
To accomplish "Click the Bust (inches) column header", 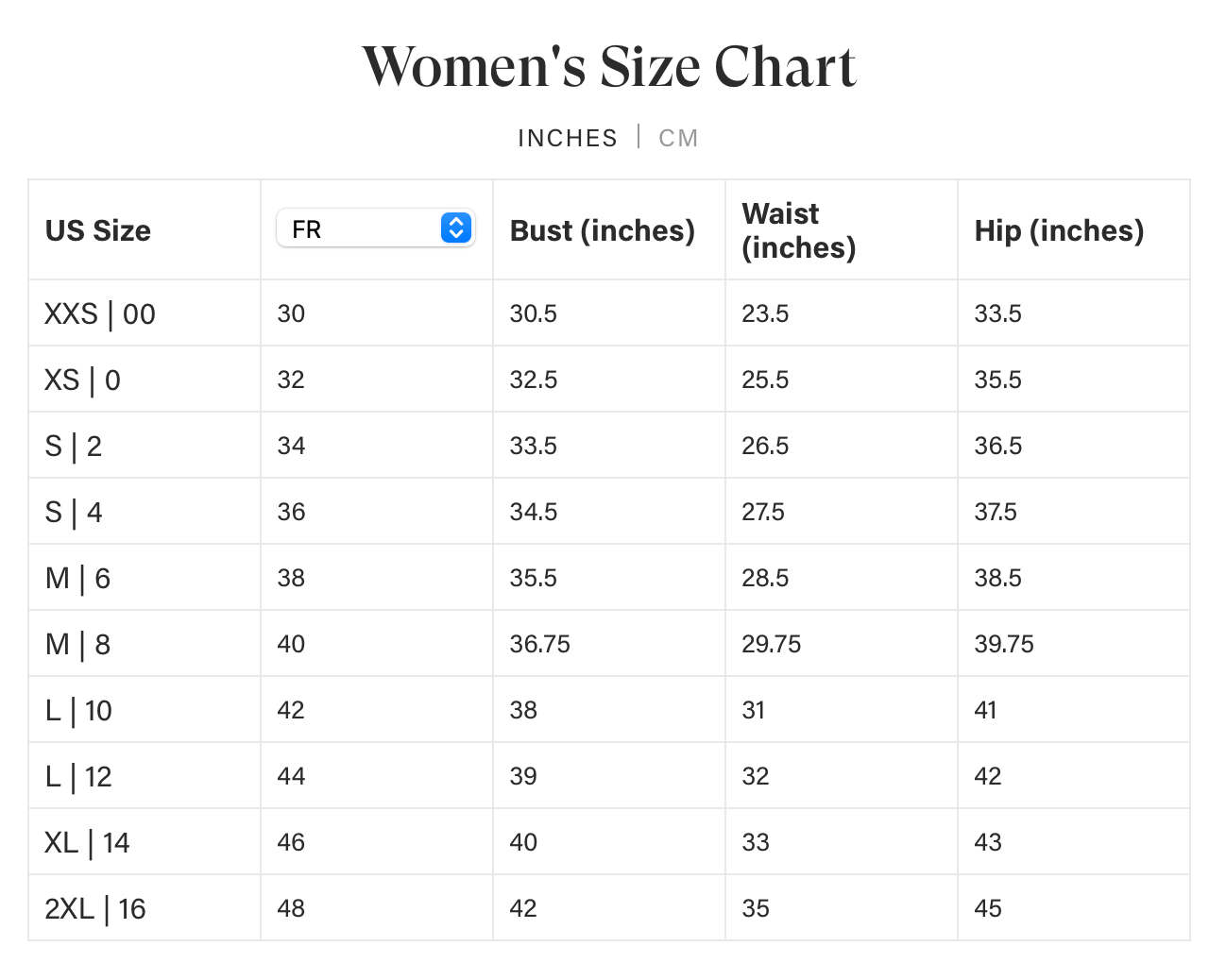I will click(x=602, y=230).
